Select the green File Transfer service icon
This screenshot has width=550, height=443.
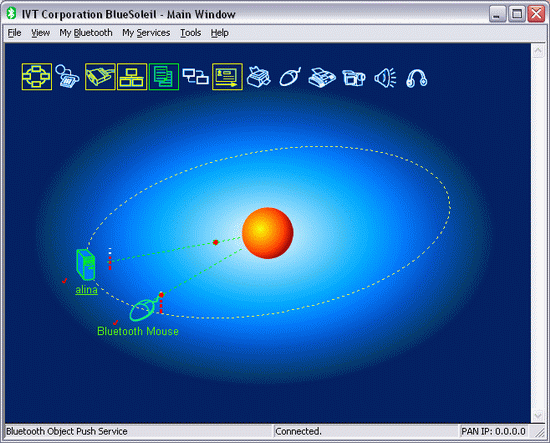point(164,77)
